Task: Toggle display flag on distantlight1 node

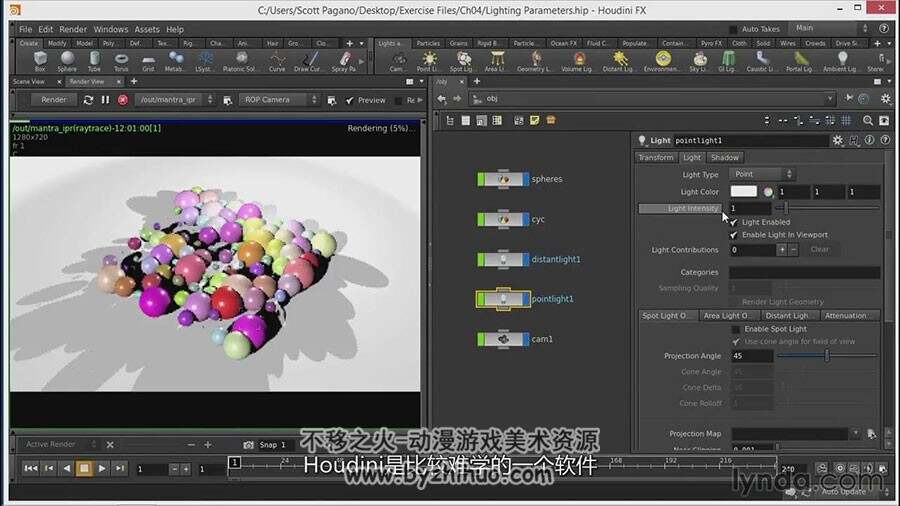Action: click(526, 259)
